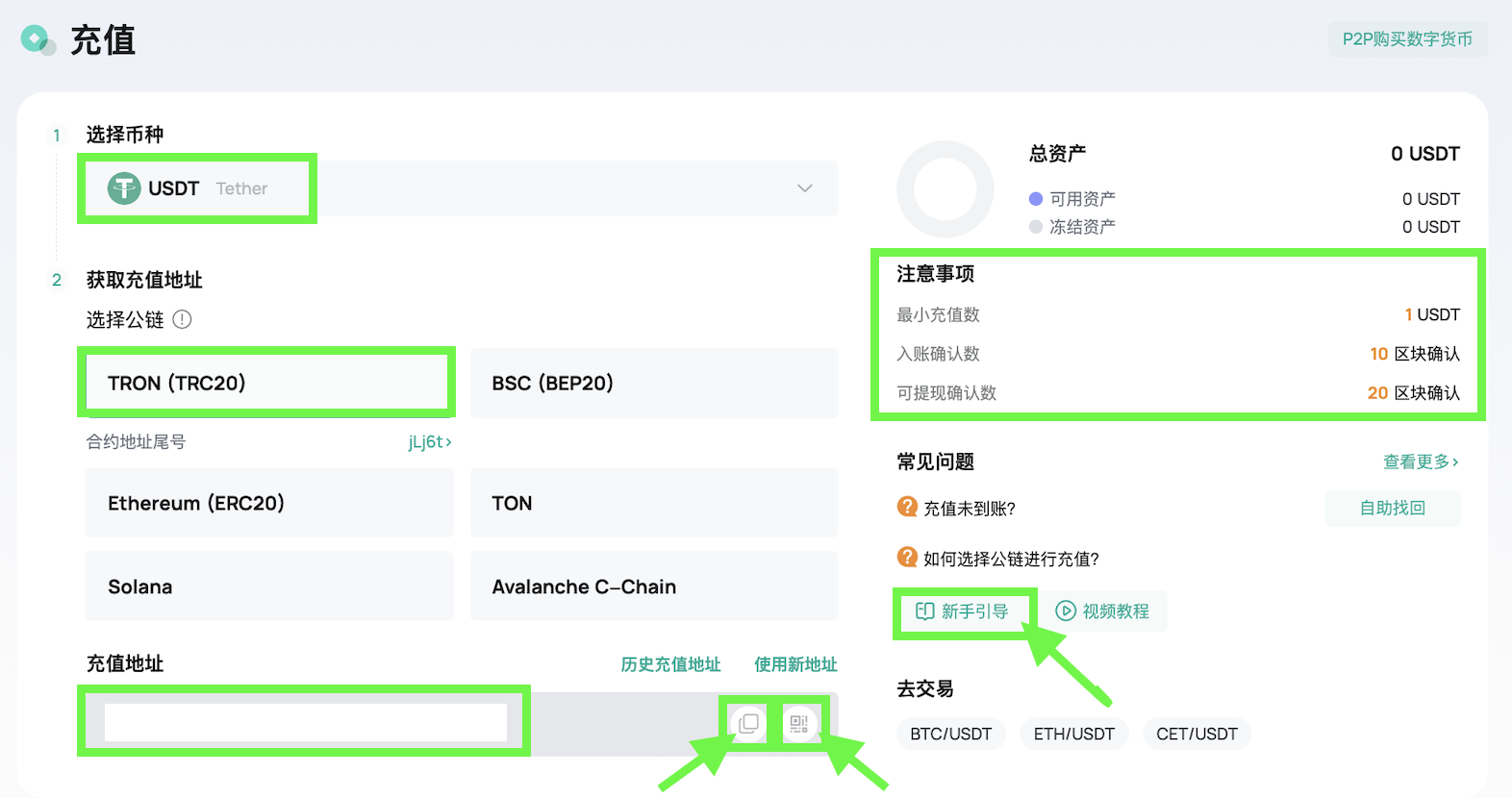
Task: Open the question icon beside 充值未到账?
Action: pos(907,507)
